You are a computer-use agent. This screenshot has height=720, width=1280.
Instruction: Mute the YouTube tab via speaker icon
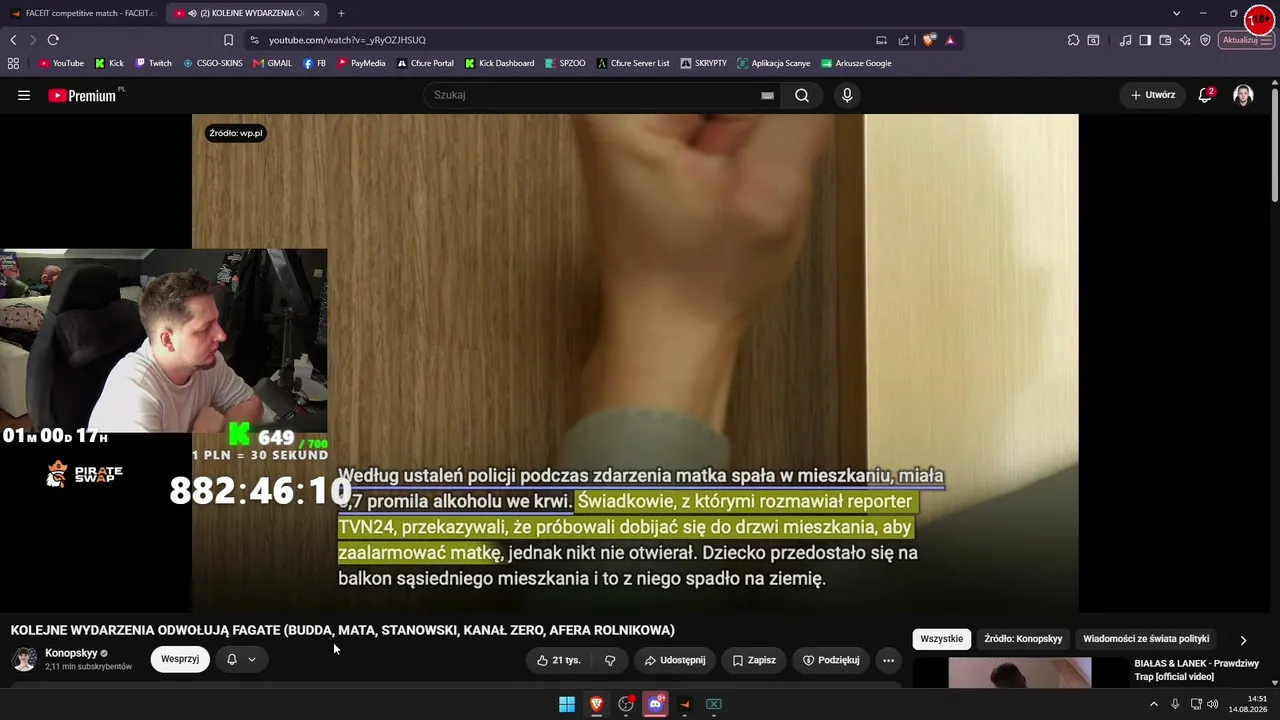pyautogui.click(x=192, y=13)
